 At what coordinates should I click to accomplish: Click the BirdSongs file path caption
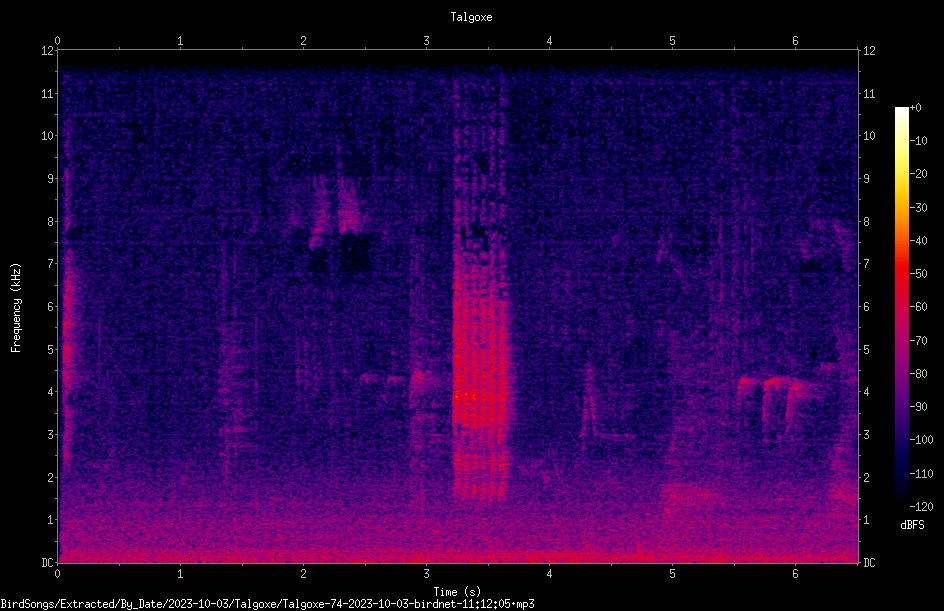coord(267,604)
